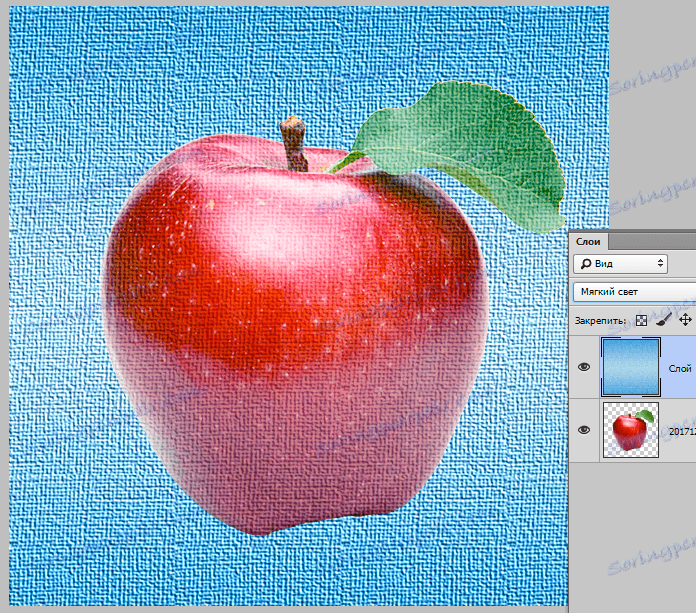Viewport: 696px width, 613px height.
Task: Click the Закрепить label
Action: [600, 320]
